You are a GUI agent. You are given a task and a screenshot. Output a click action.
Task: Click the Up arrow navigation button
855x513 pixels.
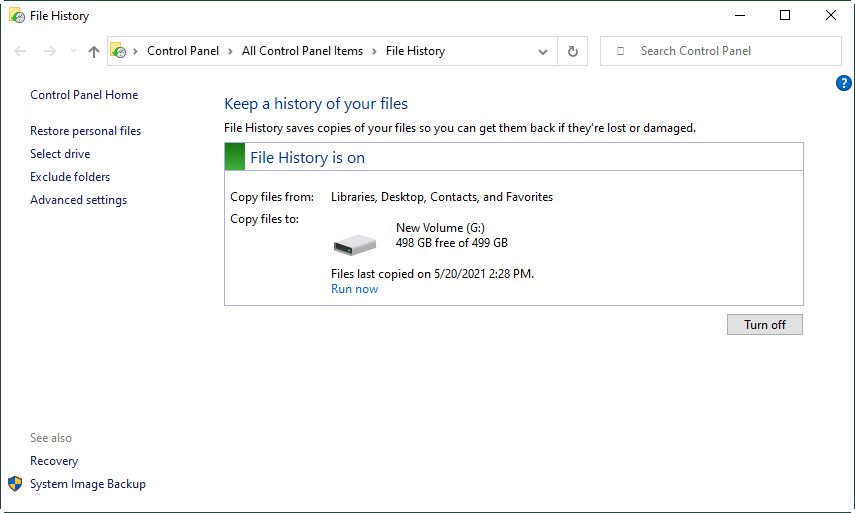pos(94,51)
